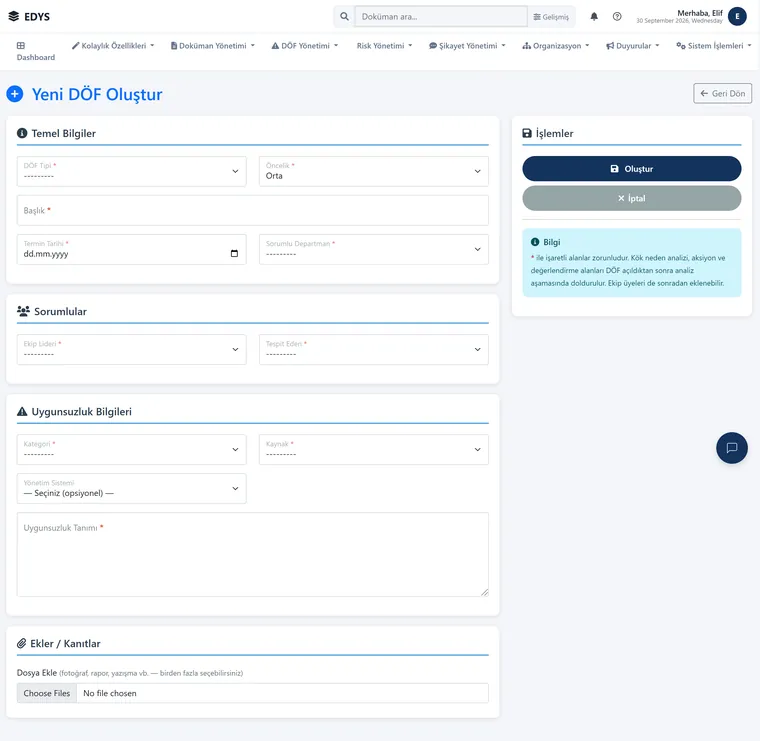
Task: Open the Duyurular menu
Action: pyautogui.click(x=633, y=46)
